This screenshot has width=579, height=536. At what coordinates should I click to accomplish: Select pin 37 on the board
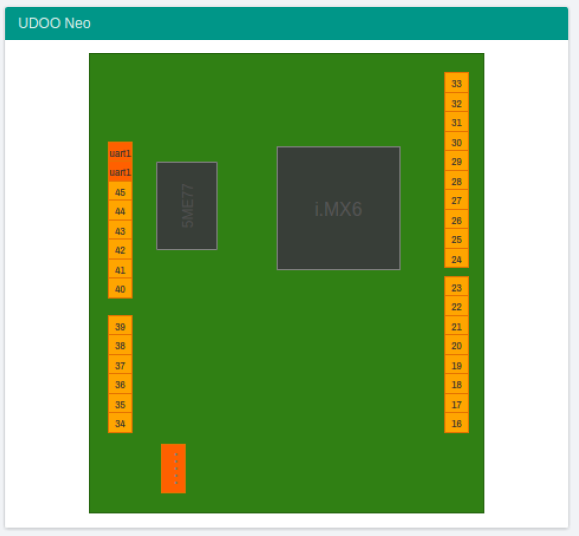(120, 365)
